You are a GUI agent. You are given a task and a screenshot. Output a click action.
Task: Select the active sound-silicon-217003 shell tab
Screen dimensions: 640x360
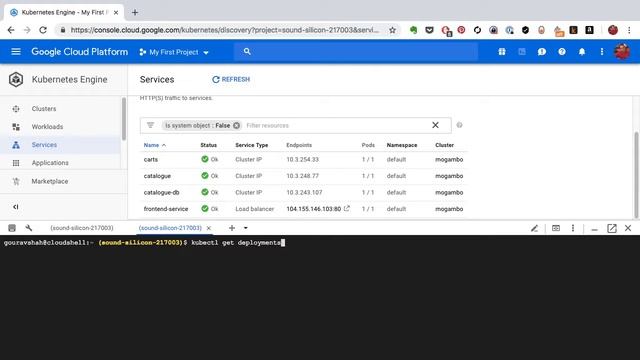click(170, 228)
